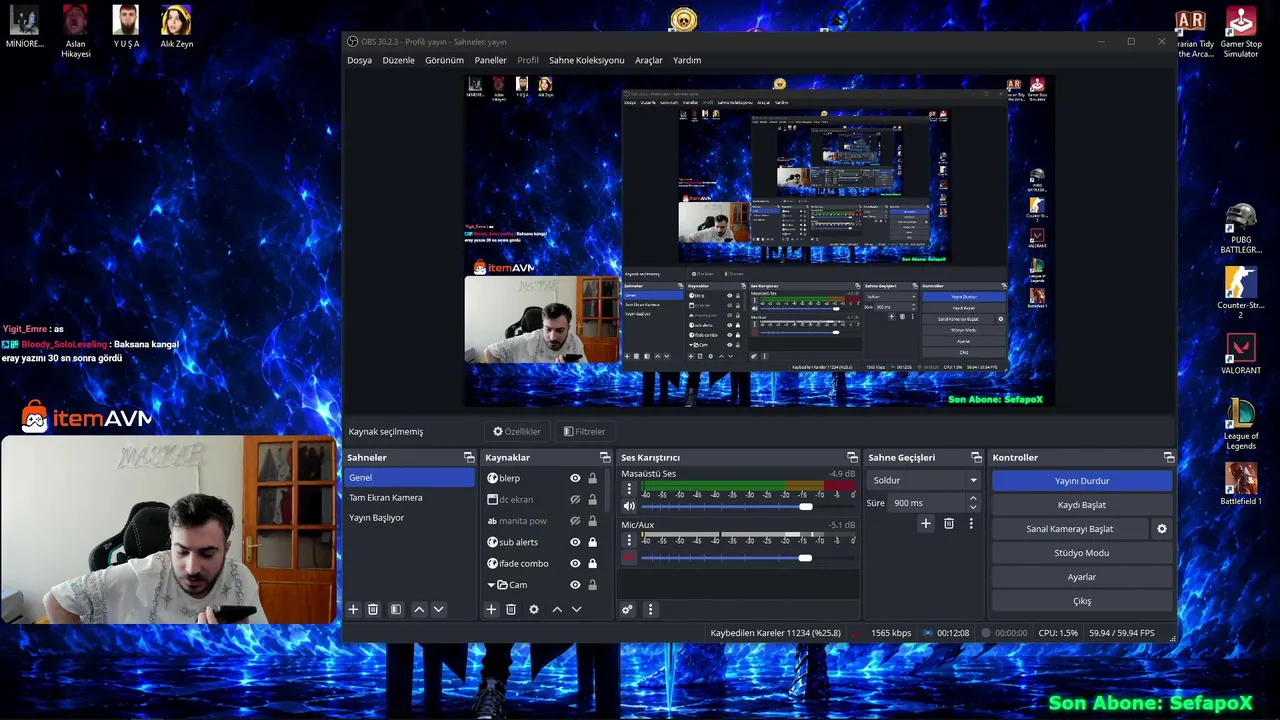Pop out the Kaynaklar dock panel
1280x720 pixels.
[x=603, y=457]
